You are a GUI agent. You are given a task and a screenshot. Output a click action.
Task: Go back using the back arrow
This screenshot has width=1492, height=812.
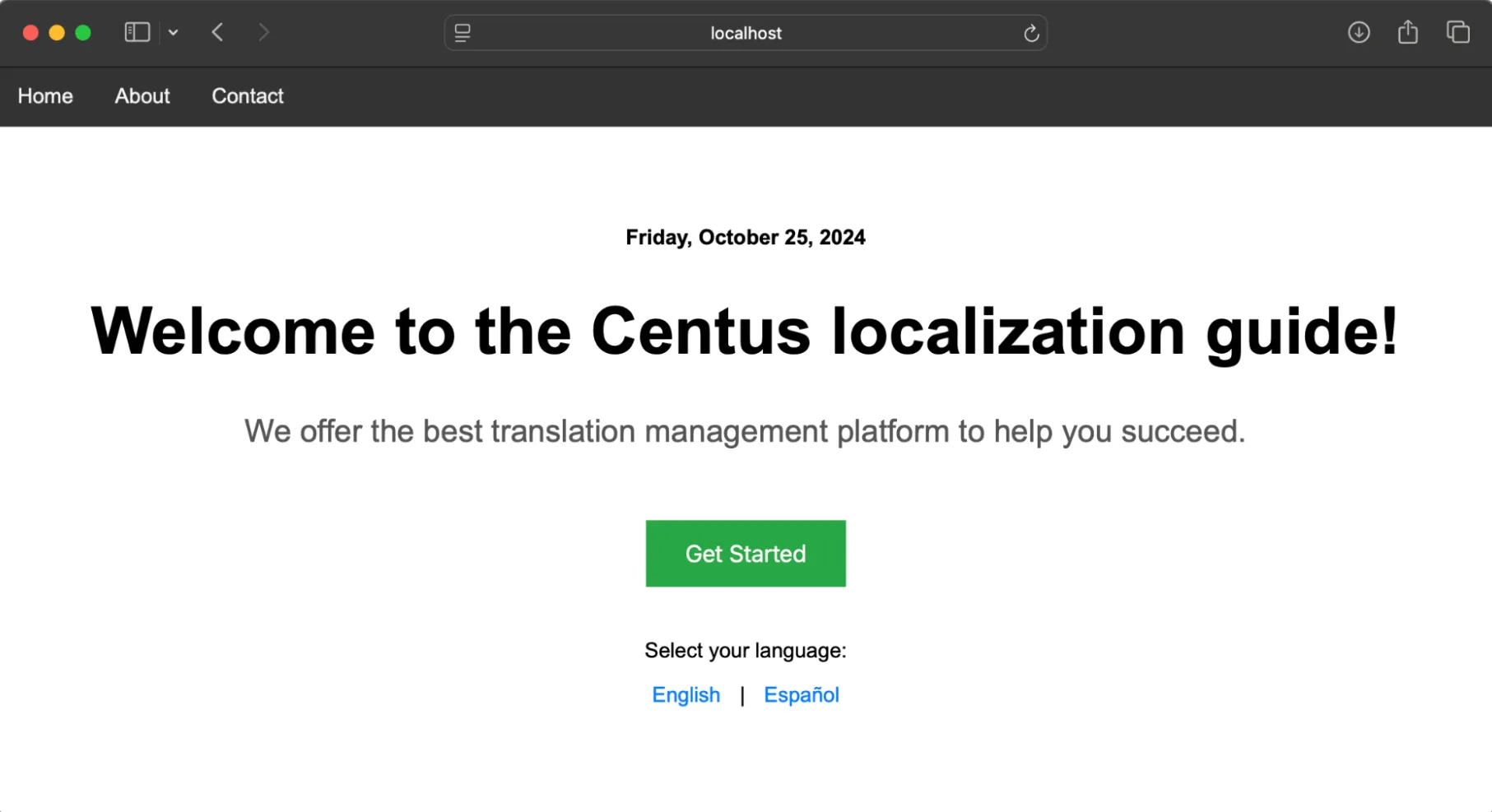coord(218,33)
